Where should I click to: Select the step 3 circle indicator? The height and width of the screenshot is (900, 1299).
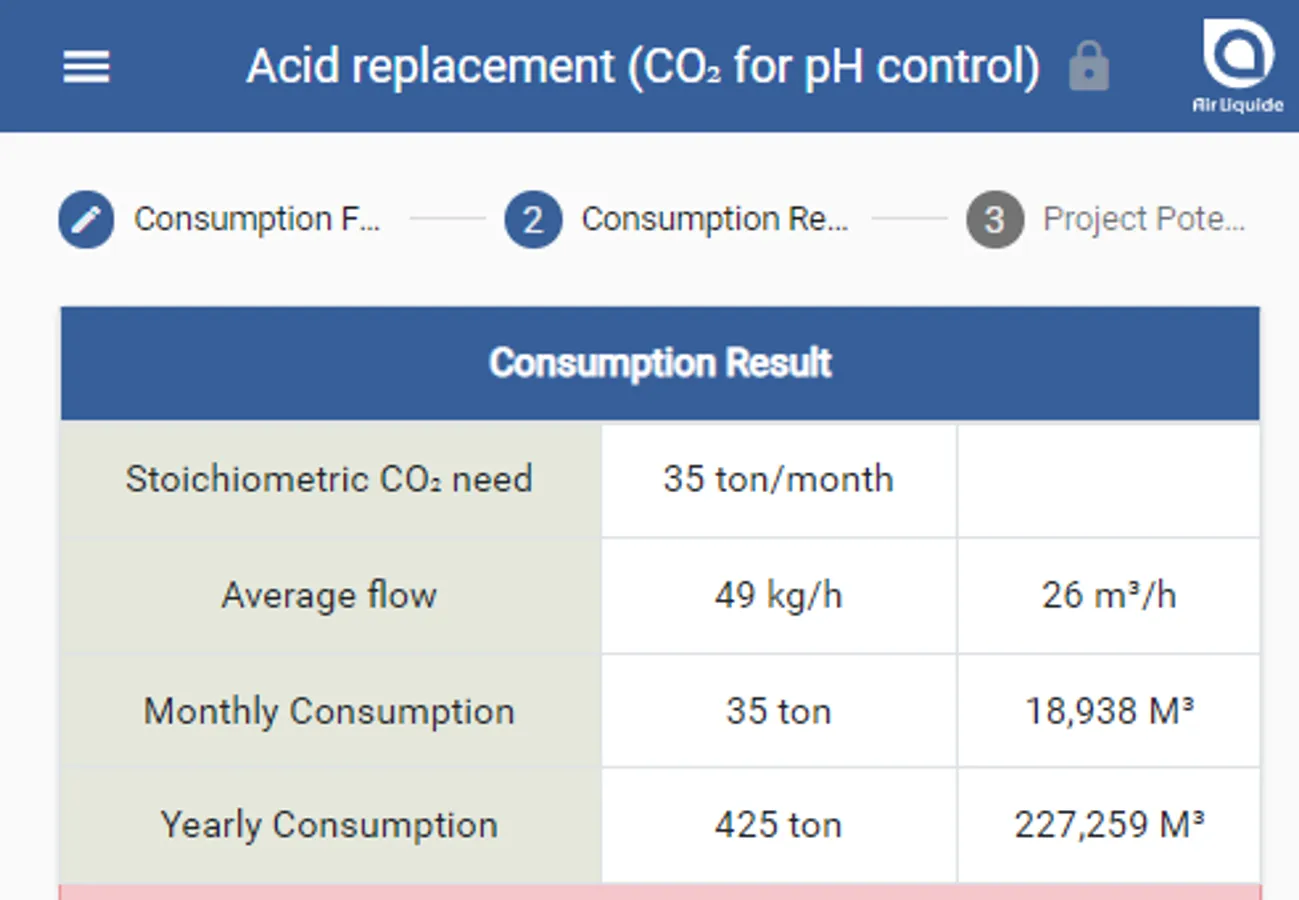click(x=994, y=219)
